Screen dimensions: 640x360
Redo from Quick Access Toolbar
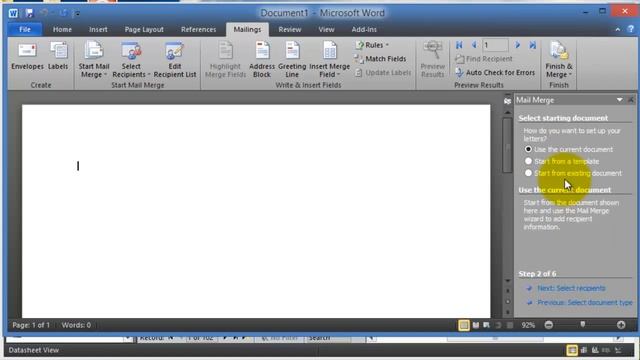click(x=63, y=13)
